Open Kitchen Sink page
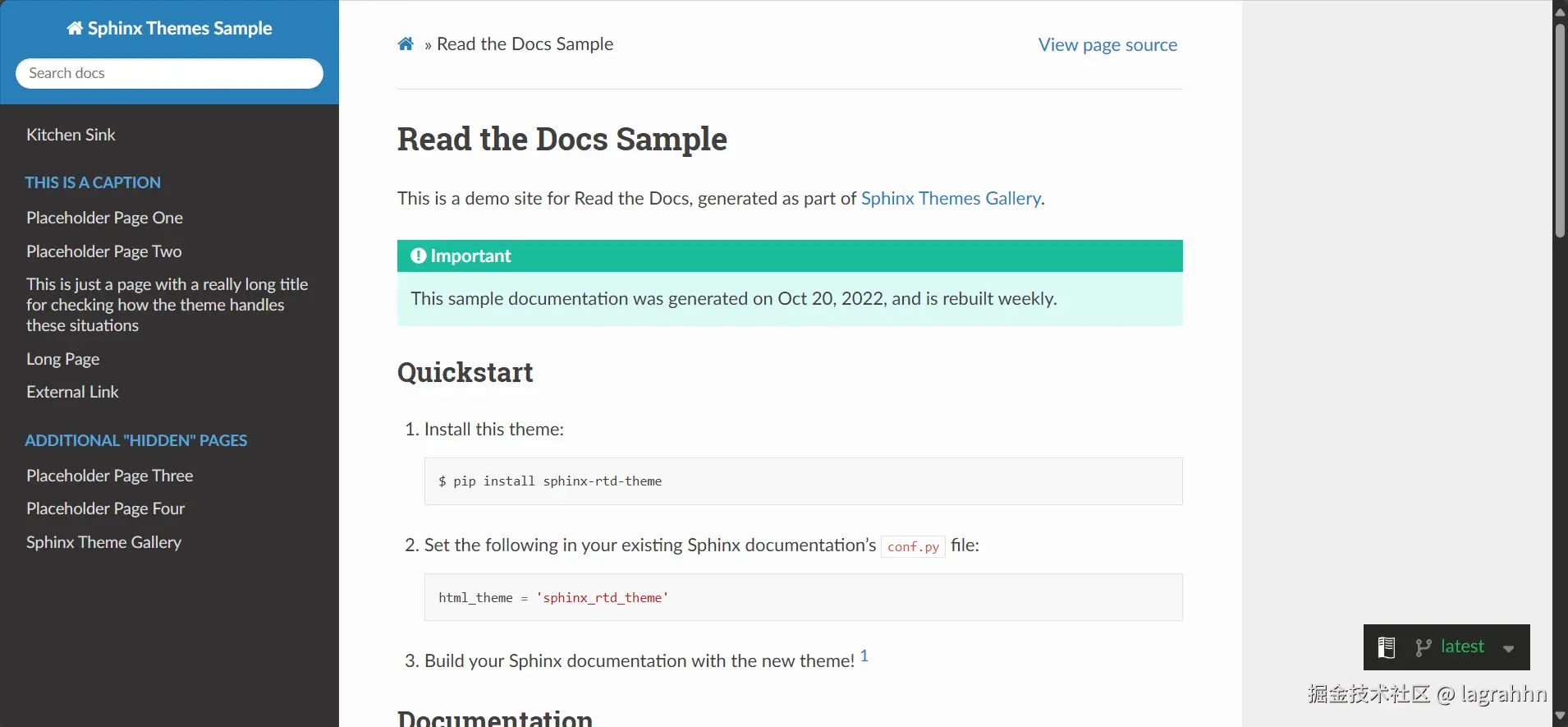Screen dimensions: 1568x727 point(71,135)
